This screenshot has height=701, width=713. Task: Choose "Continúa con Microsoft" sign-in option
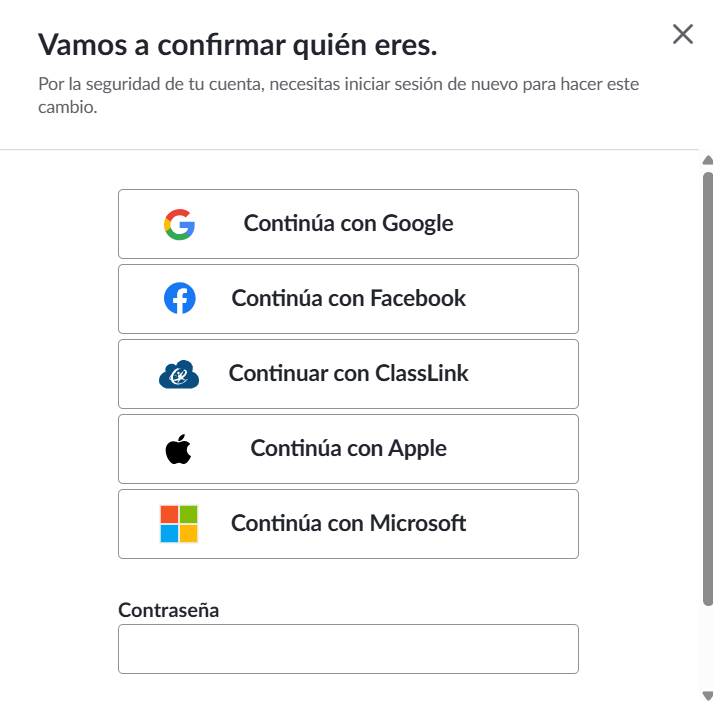tap(348, 524)
